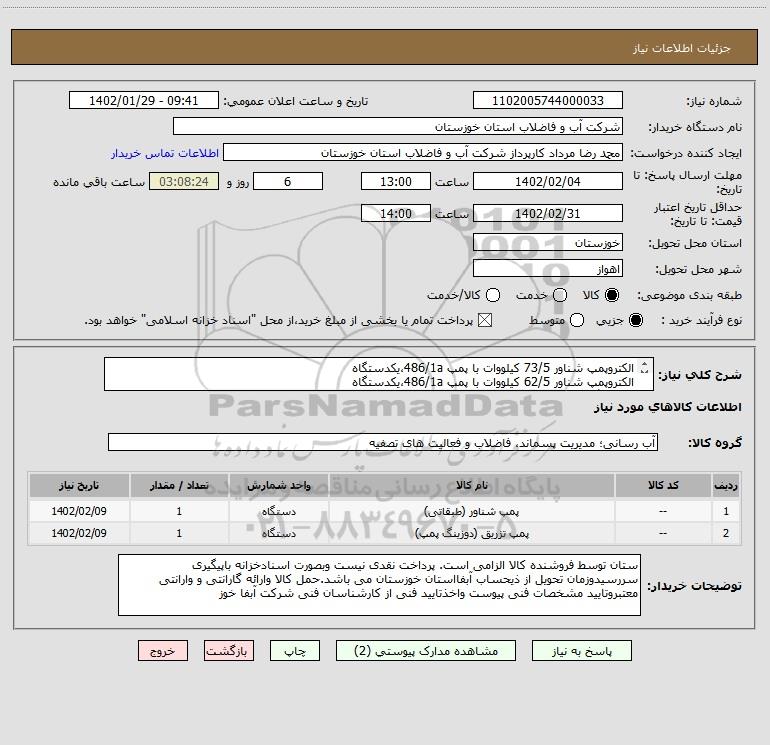Click the request number field 1102005744000033
This screenshot has width=770, height=745.
click(548, 101)
